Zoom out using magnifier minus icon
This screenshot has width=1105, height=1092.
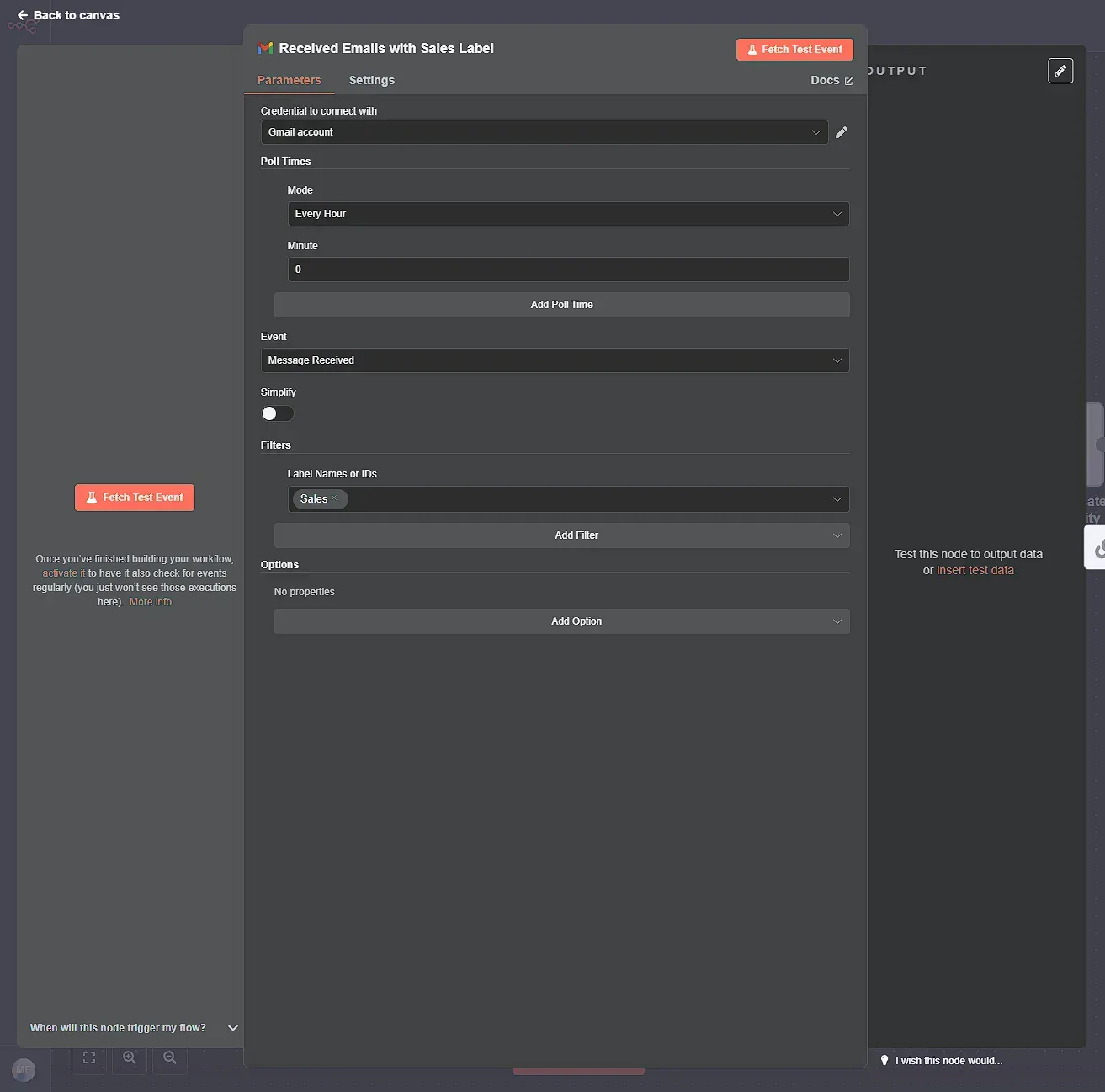(x=169, y=1058)
